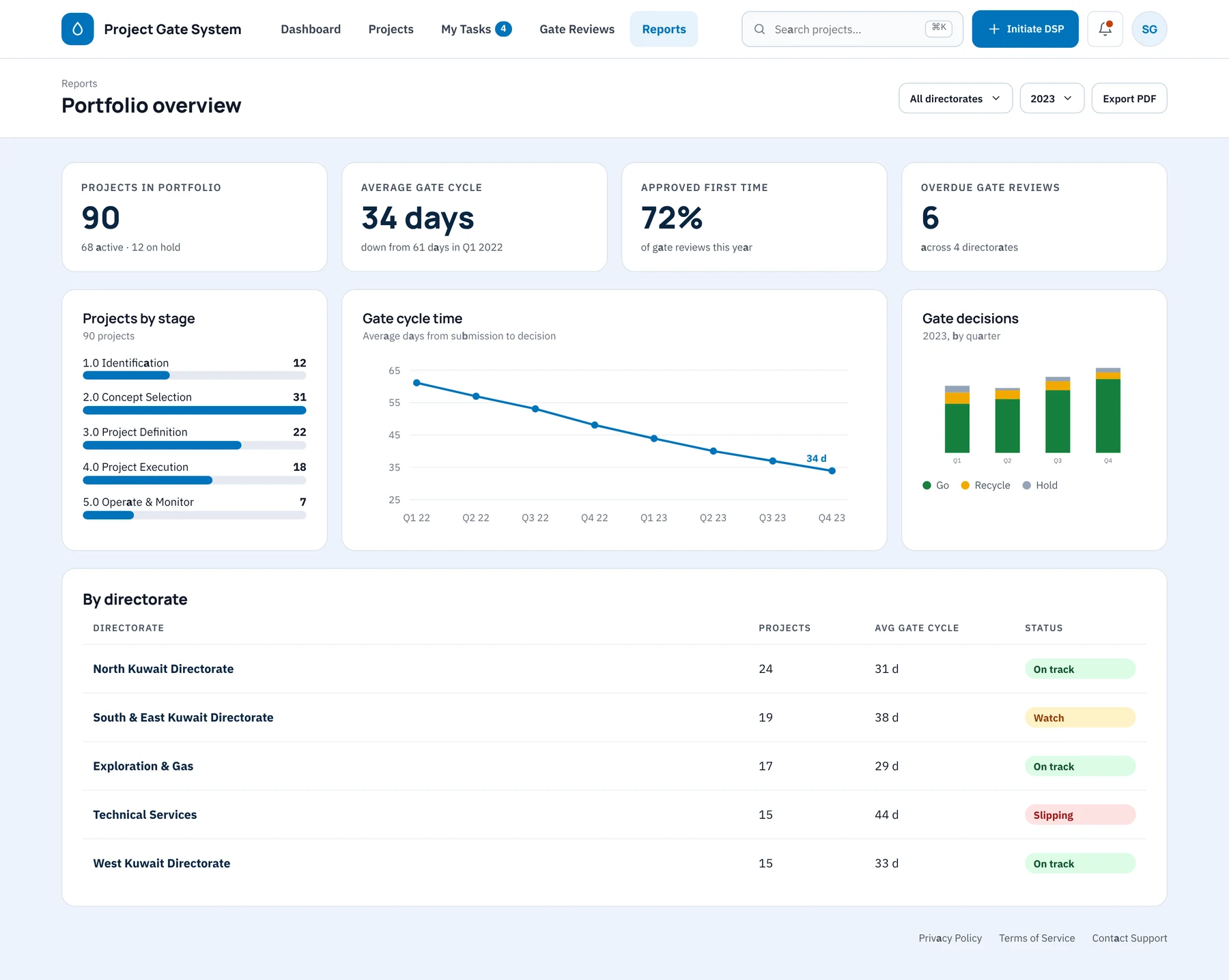Click the Q1 22 data point on line chart
Screen dimensions: 1229x980
tap(416, 383)
